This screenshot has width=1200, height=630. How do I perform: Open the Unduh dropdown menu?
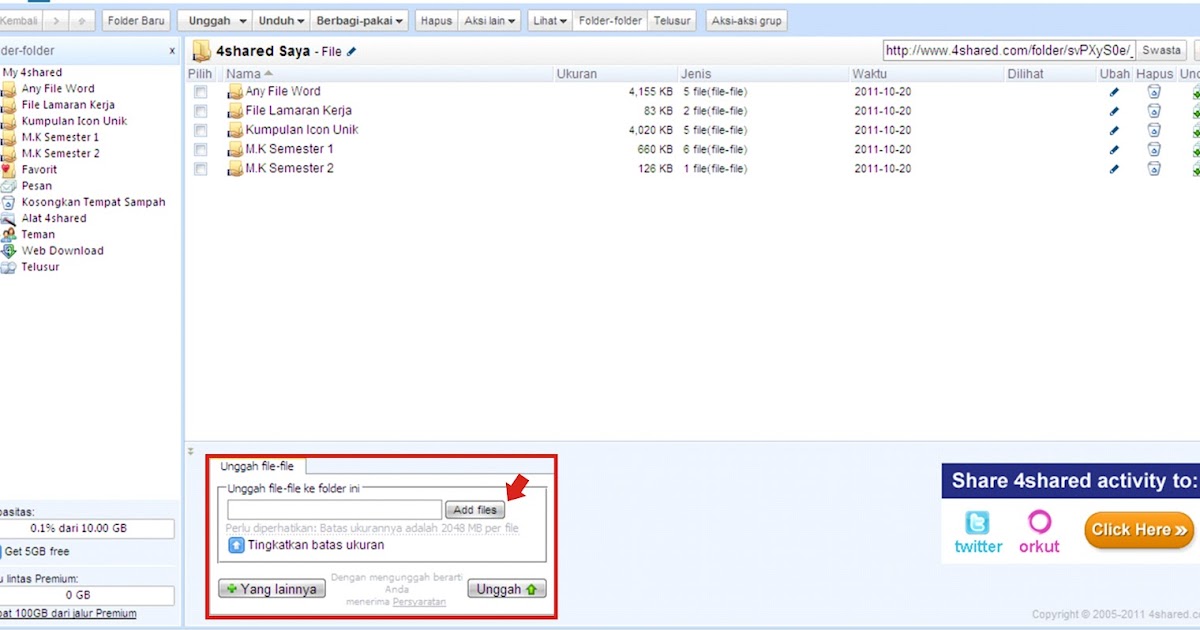click(280, 20)
